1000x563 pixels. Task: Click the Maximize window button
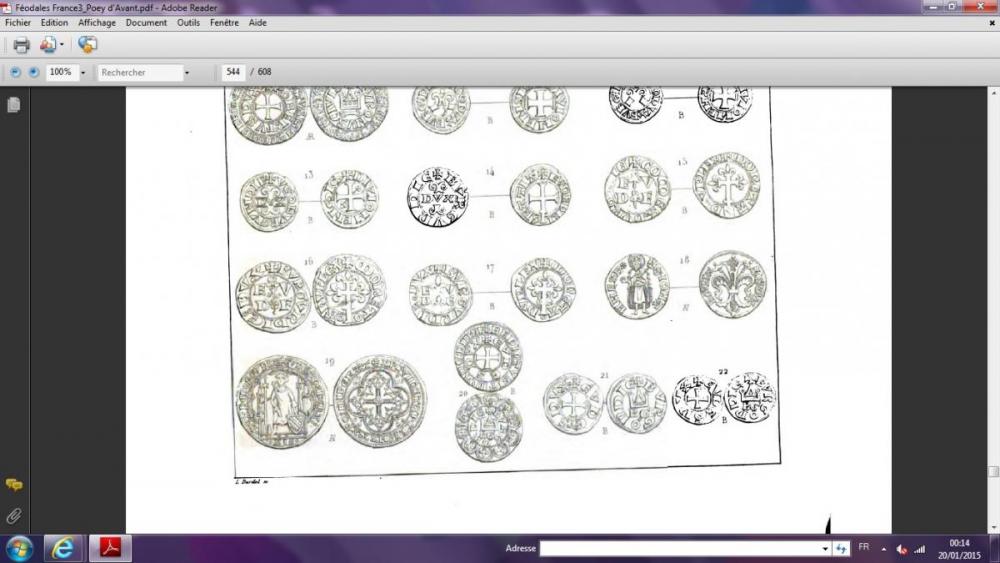click(x=952, y=6)
